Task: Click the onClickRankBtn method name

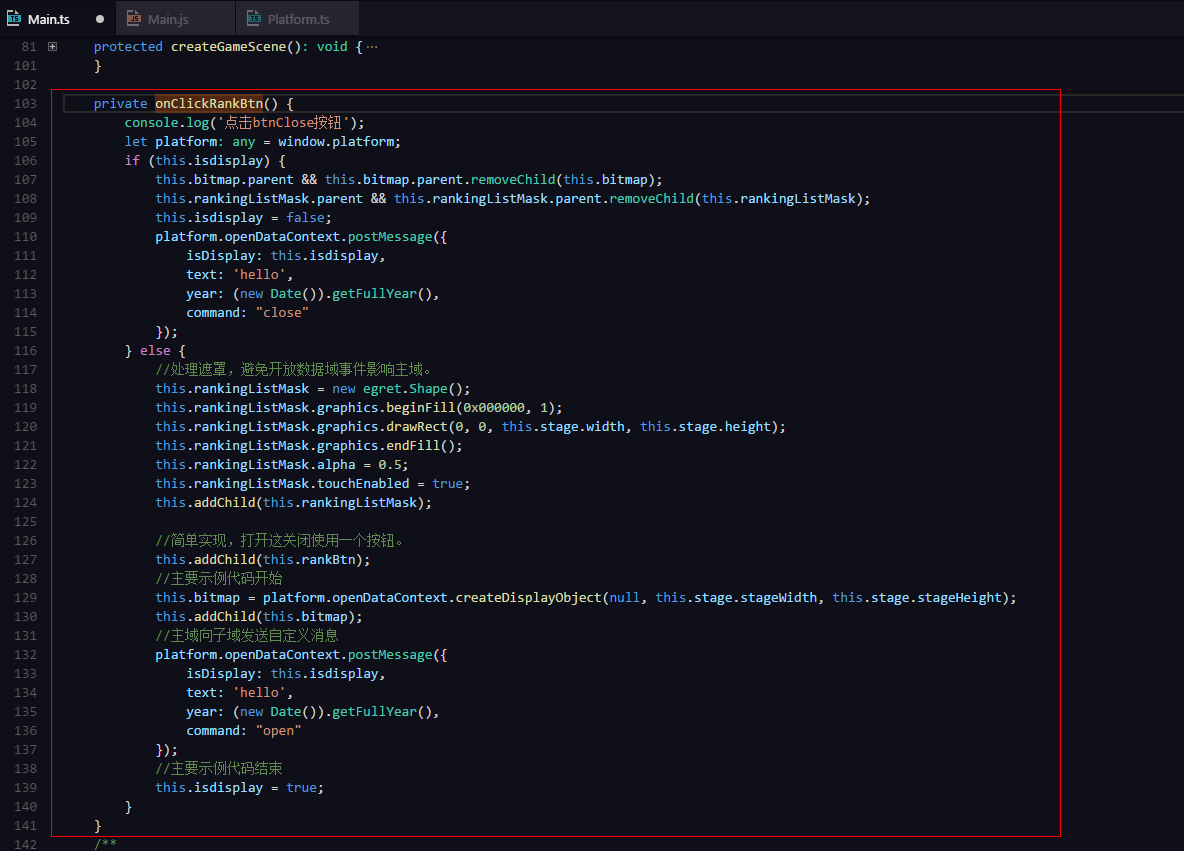Action: tap(208, 104)
